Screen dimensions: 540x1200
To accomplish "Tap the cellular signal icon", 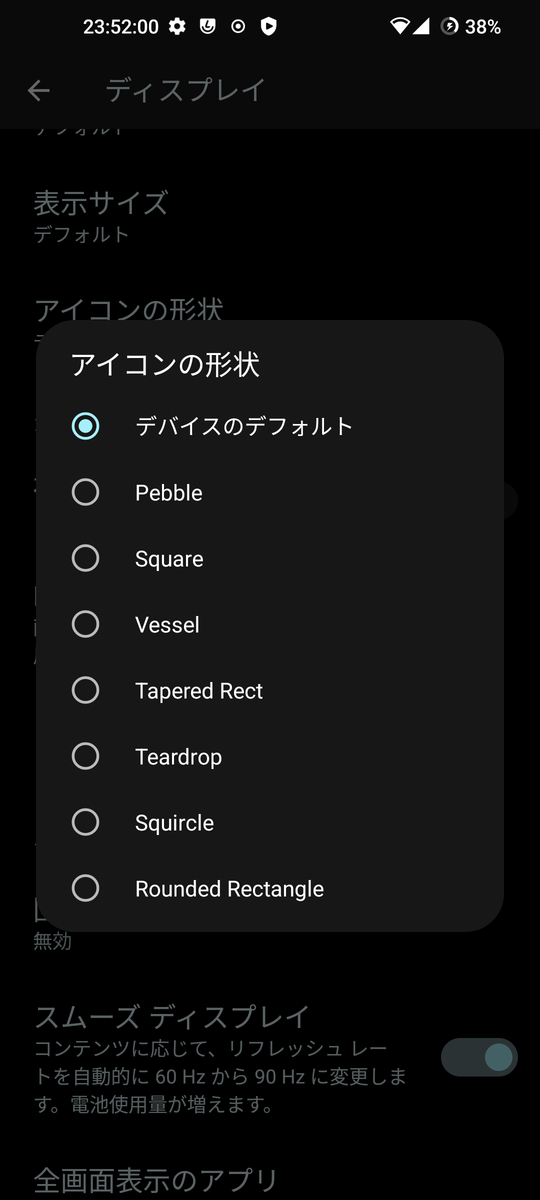I will tap(422, 27).
